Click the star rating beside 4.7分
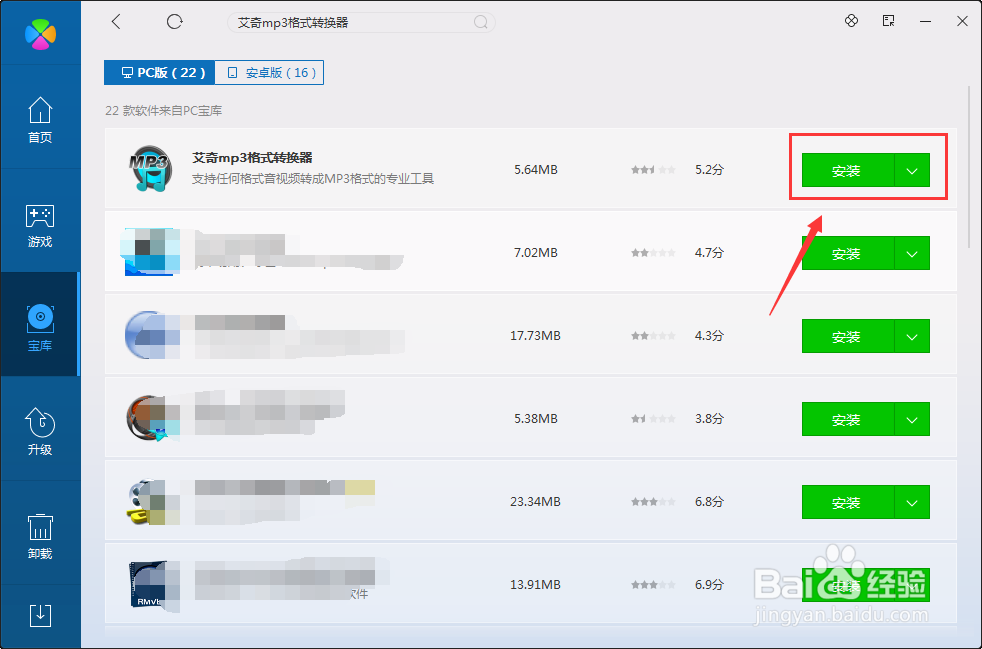 click(653, 252)
